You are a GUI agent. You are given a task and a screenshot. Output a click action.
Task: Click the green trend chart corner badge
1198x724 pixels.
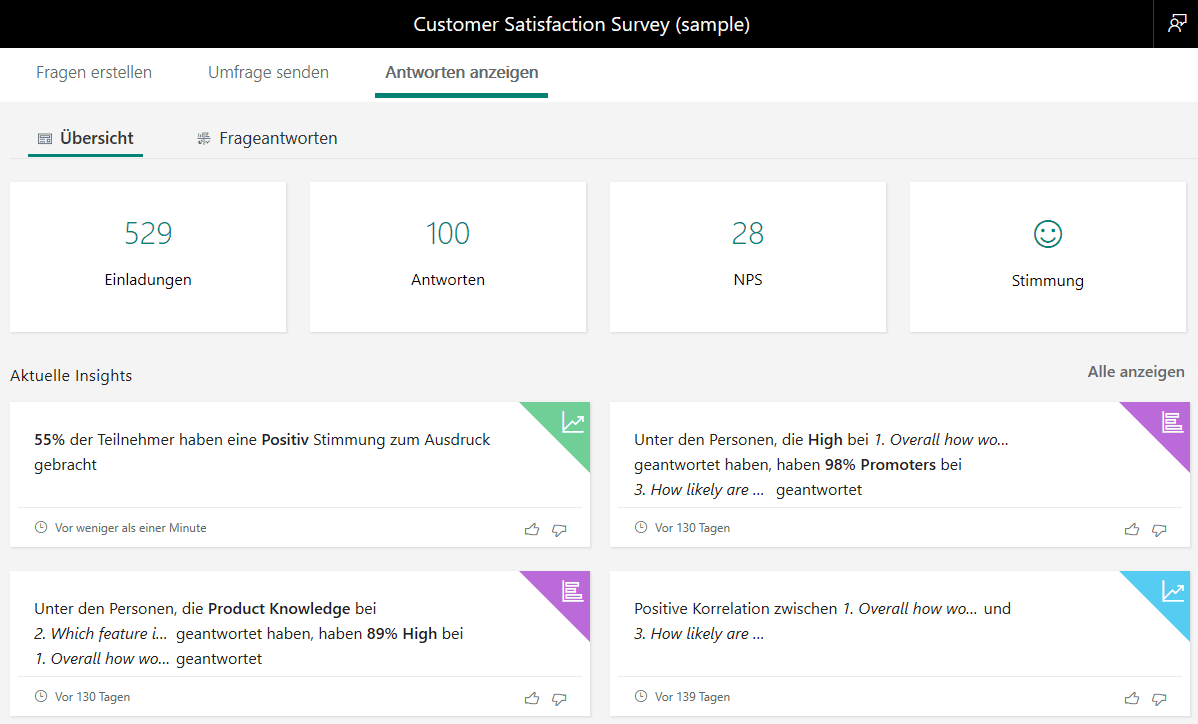(x=572, y=421)
